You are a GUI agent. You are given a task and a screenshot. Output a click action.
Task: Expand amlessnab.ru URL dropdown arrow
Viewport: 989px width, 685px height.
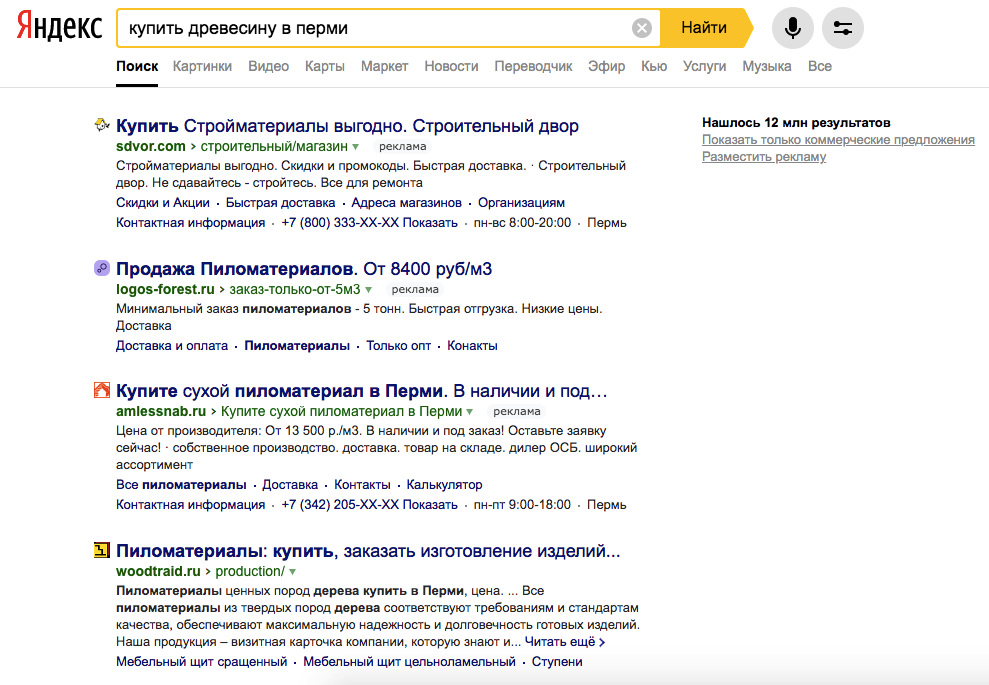[469, 412]
